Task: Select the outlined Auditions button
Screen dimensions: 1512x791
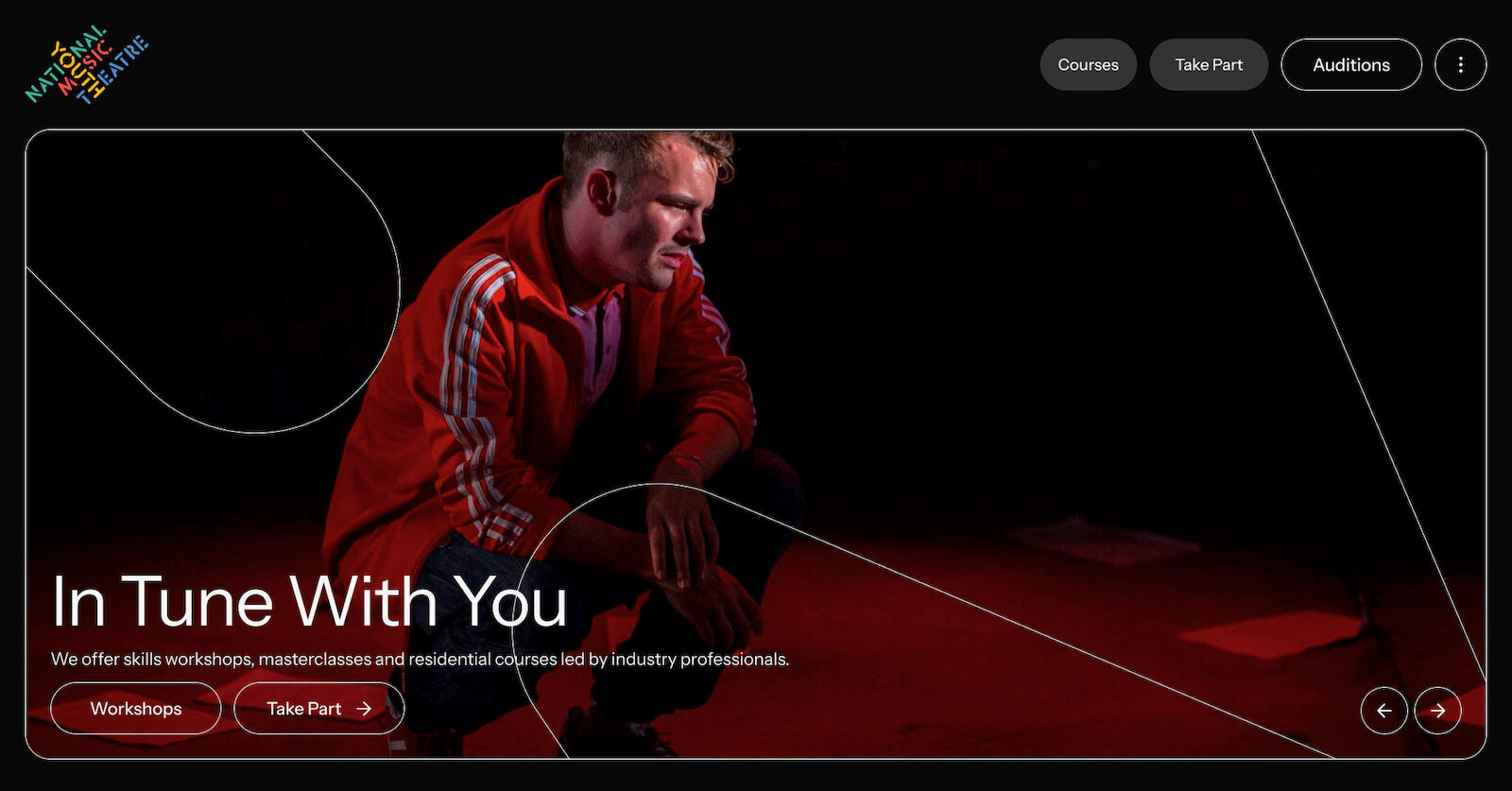Action: [1350, 64]
